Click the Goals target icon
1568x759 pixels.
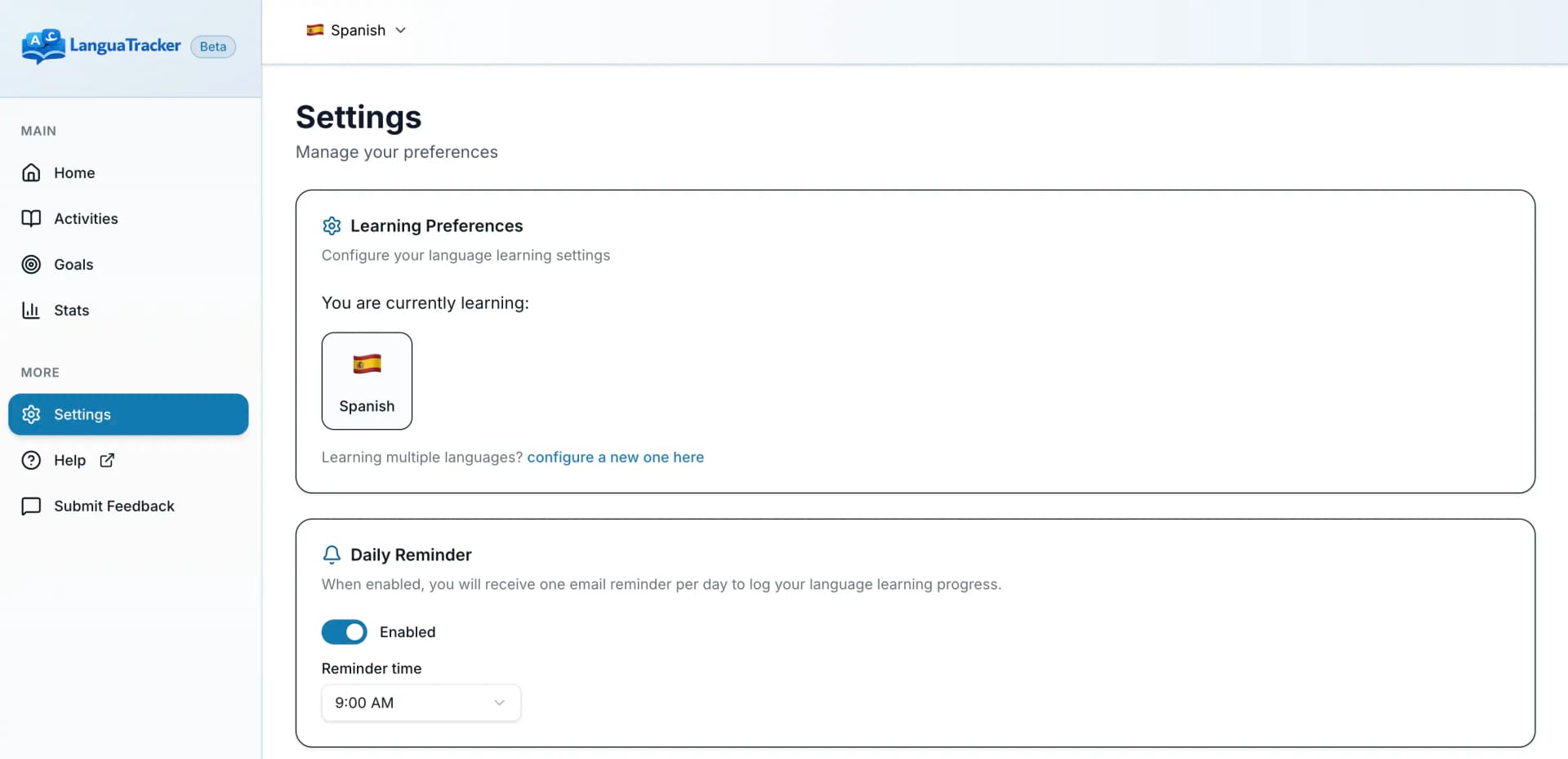click(x=31, y=264)
